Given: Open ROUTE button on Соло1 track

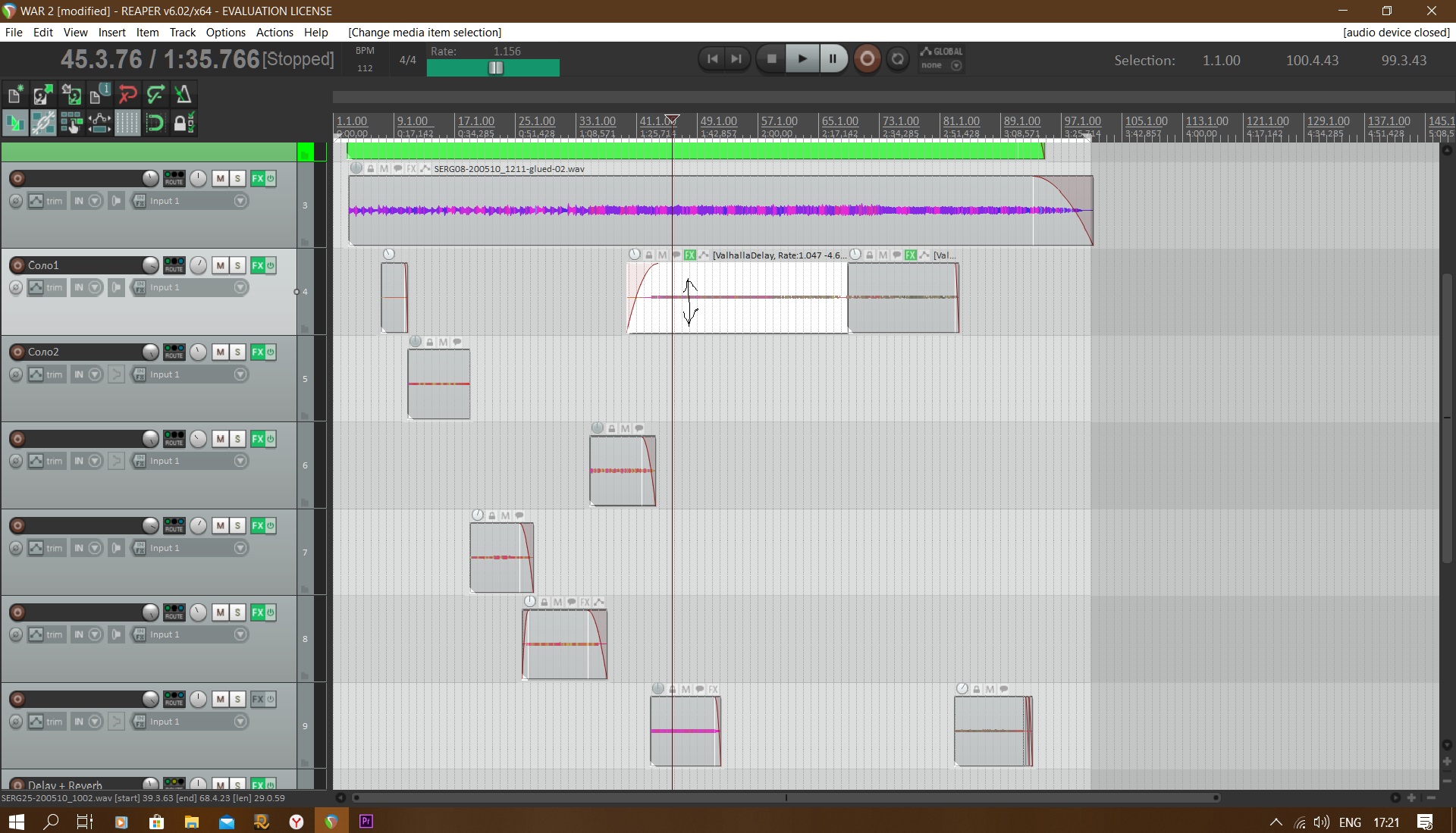Looking at the screenshot, I should coord(174,265).
